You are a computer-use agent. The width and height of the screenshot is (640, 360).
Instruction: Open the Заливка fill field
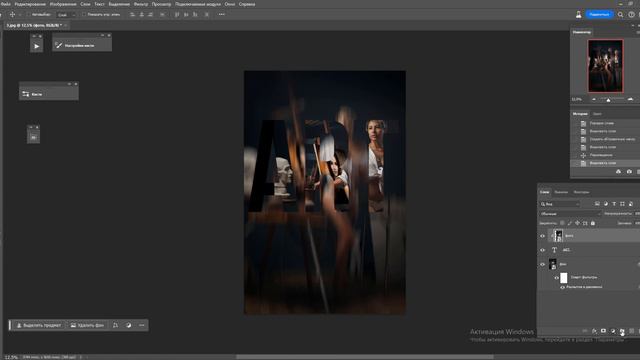(x=637, y=223)
